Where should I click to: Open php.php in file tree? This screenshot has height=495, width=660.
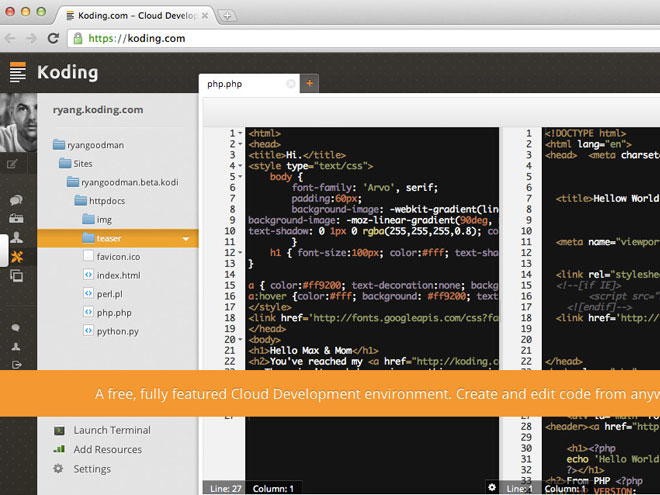tap(107, 312)
